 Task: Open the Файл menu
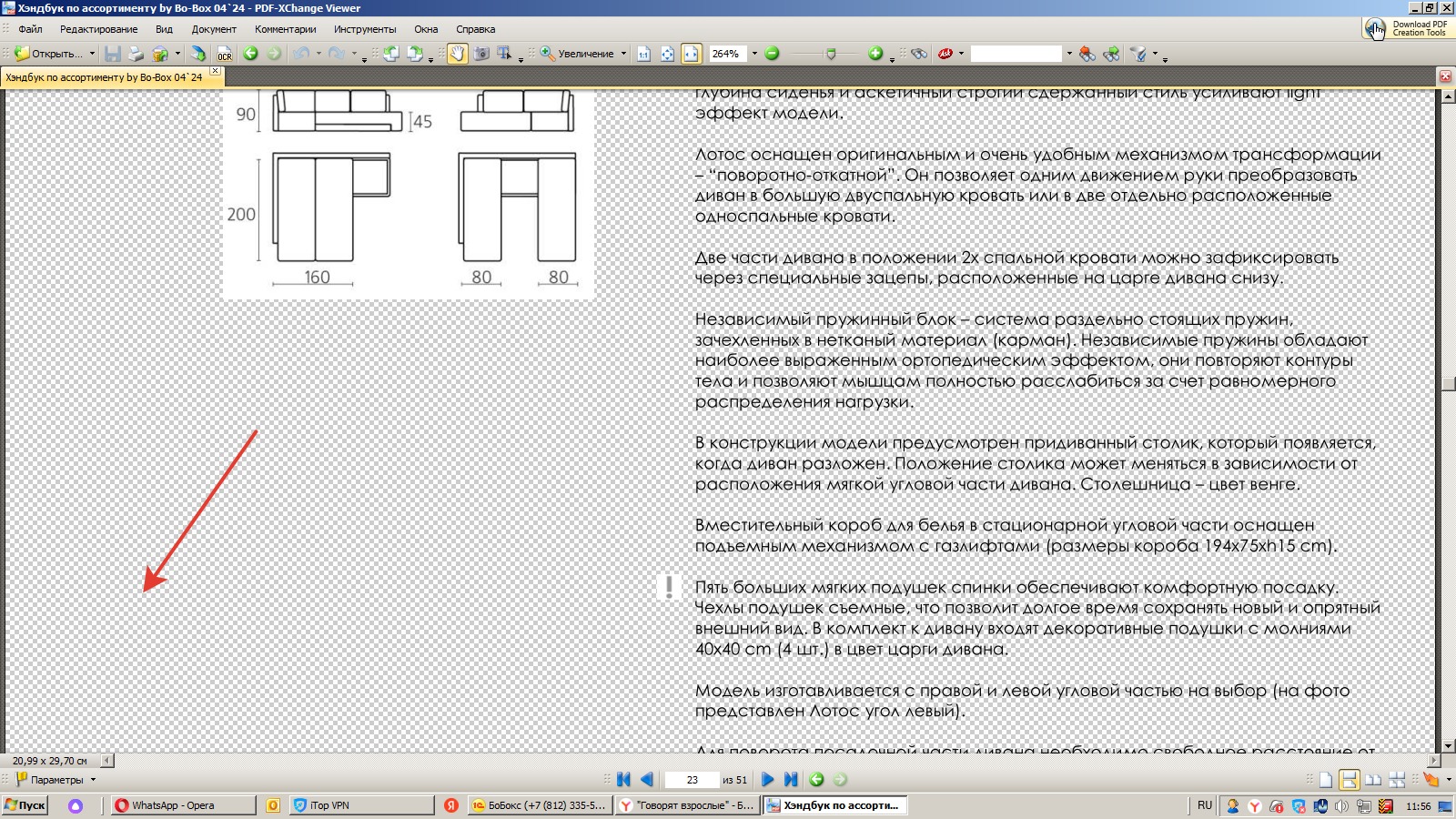[x=30, y=29]
